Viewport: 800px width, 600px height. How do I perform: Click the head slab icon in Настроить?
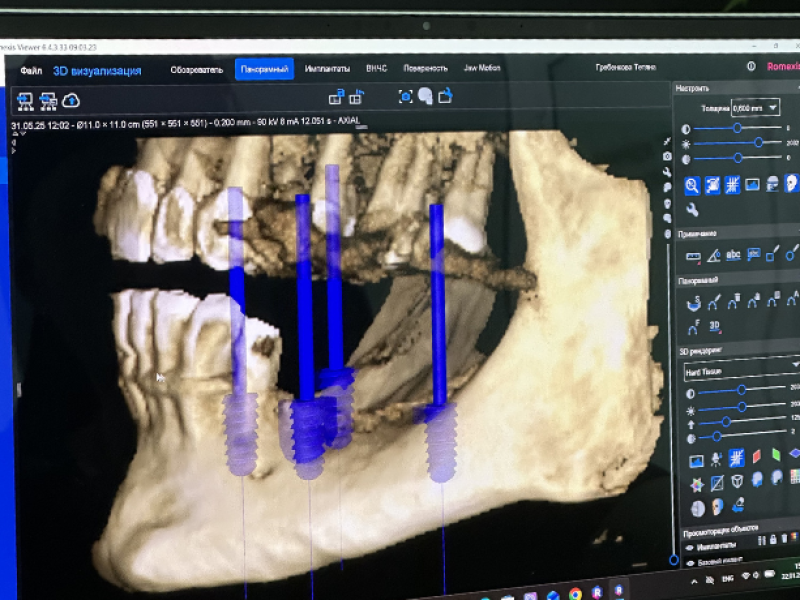click(x=772, y=184)
